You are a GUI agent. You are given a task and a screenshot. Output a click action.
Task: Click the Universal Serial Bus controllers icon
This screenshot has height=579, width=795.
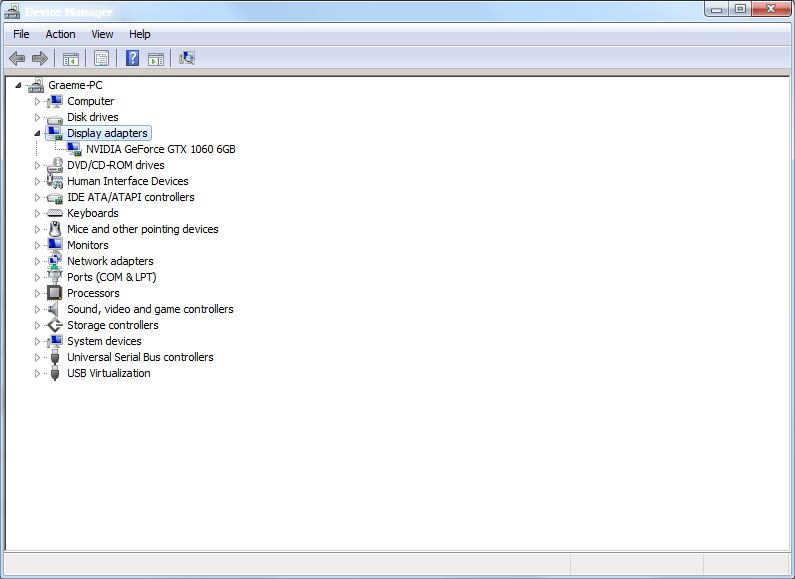click(55, 357)
